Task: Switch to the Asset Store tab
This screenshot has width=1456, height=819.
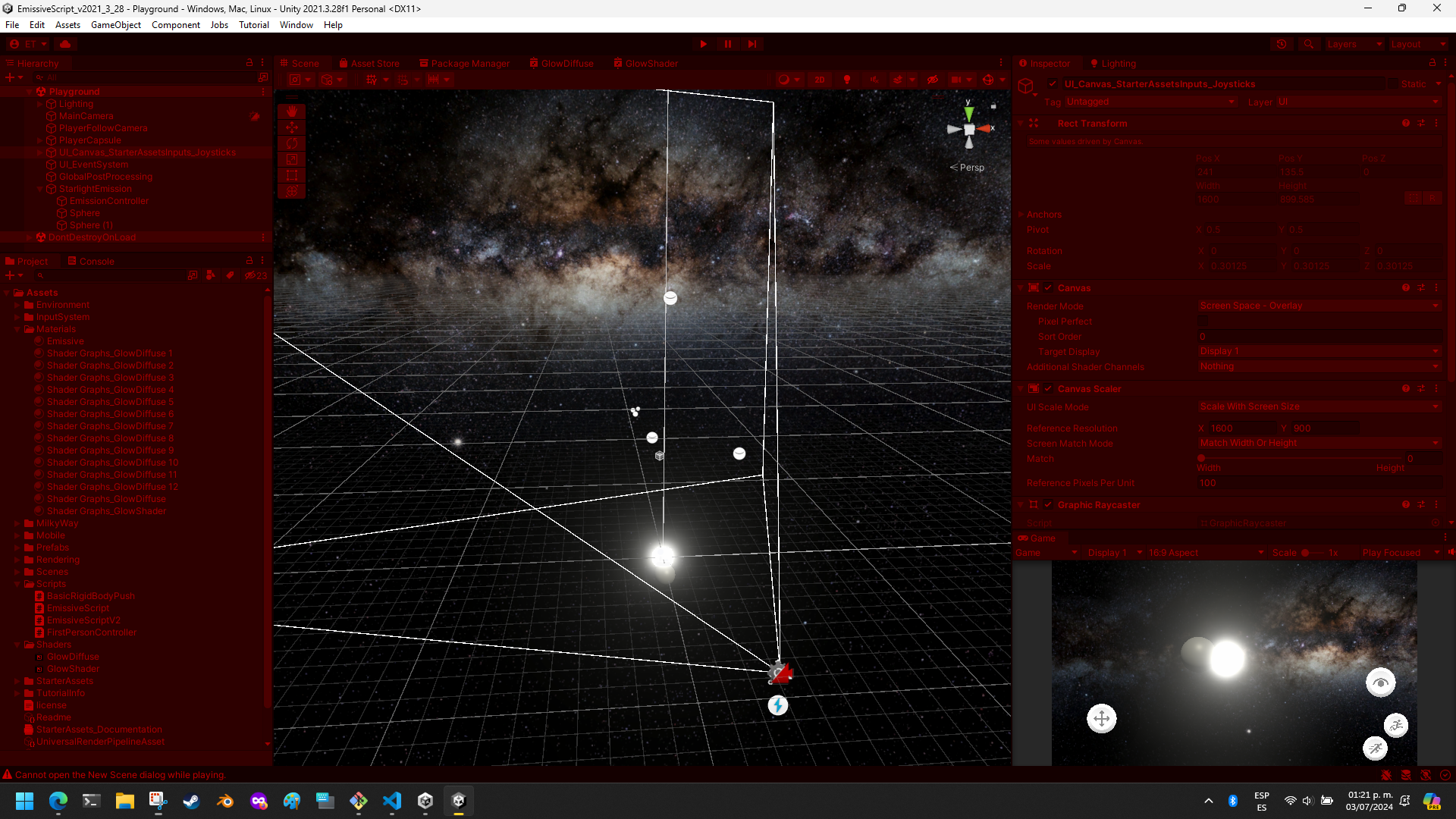Action: click(369, 63)
